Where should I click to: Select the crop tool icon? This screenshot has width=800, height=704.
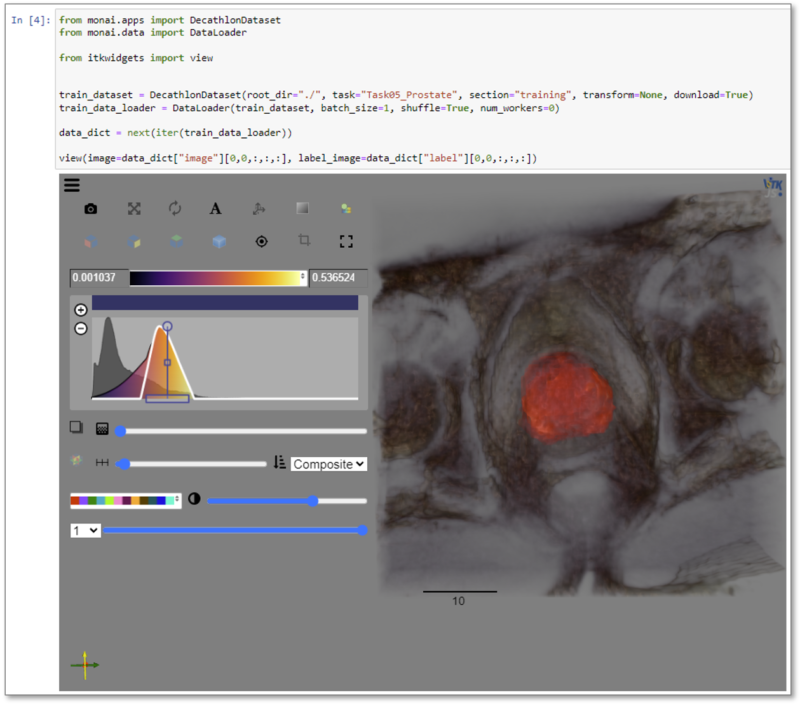click(x=306, y=242)
